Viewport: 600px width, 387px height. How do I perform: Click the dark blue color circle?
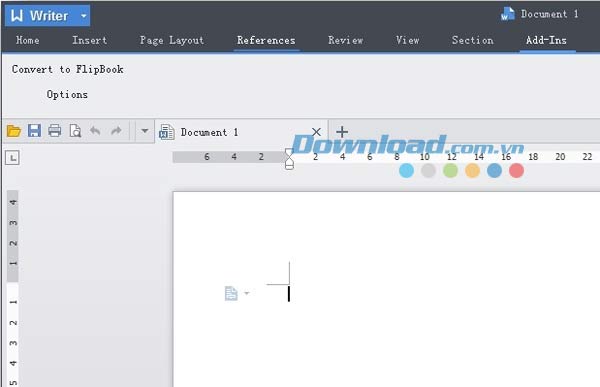tap(494, 170)
